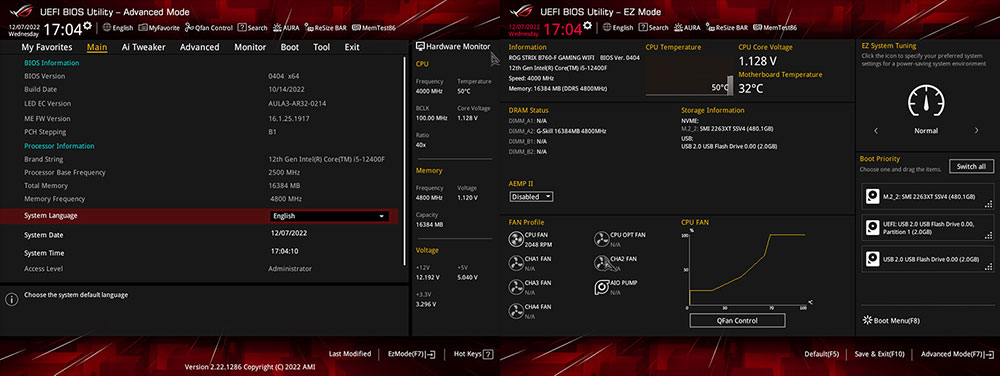Click the EZ System Tuning gauge icon
This screenshot has width=1000, height=376.
click(926, 101)
